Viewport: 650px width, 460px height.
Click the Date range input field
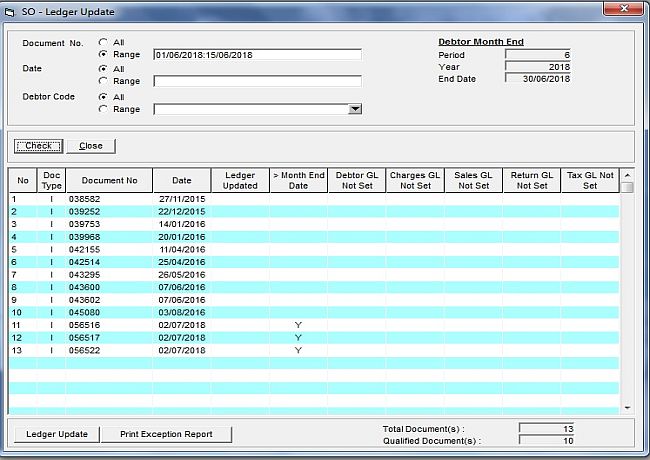tap(256, 82)
